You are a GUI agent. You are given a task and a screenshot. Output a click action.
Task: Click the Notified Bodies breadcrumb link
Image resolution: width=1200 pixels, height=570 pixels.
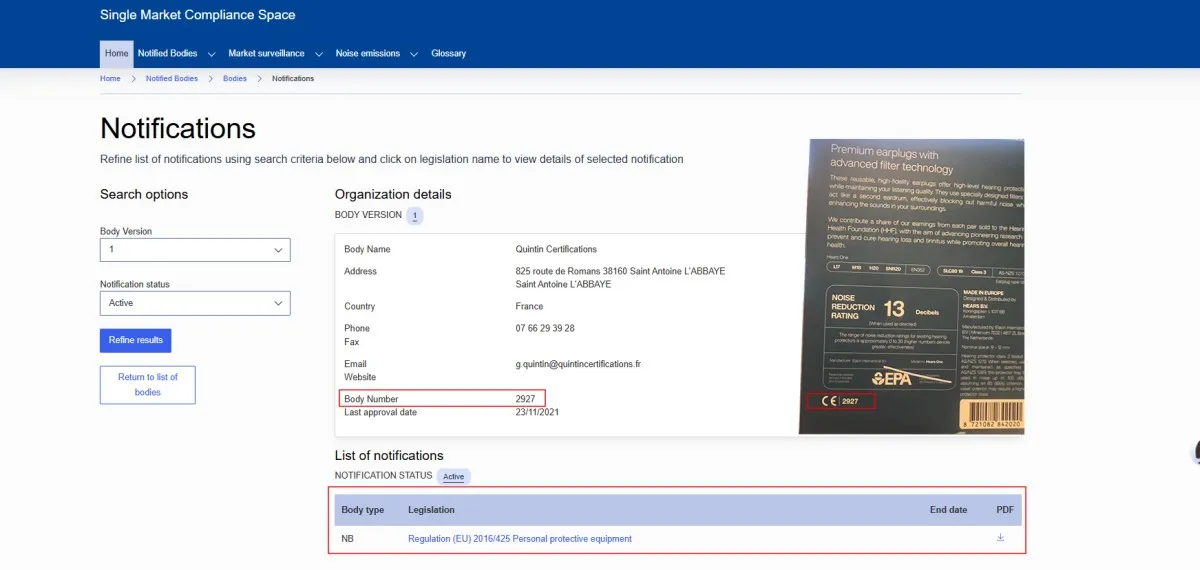172,78
